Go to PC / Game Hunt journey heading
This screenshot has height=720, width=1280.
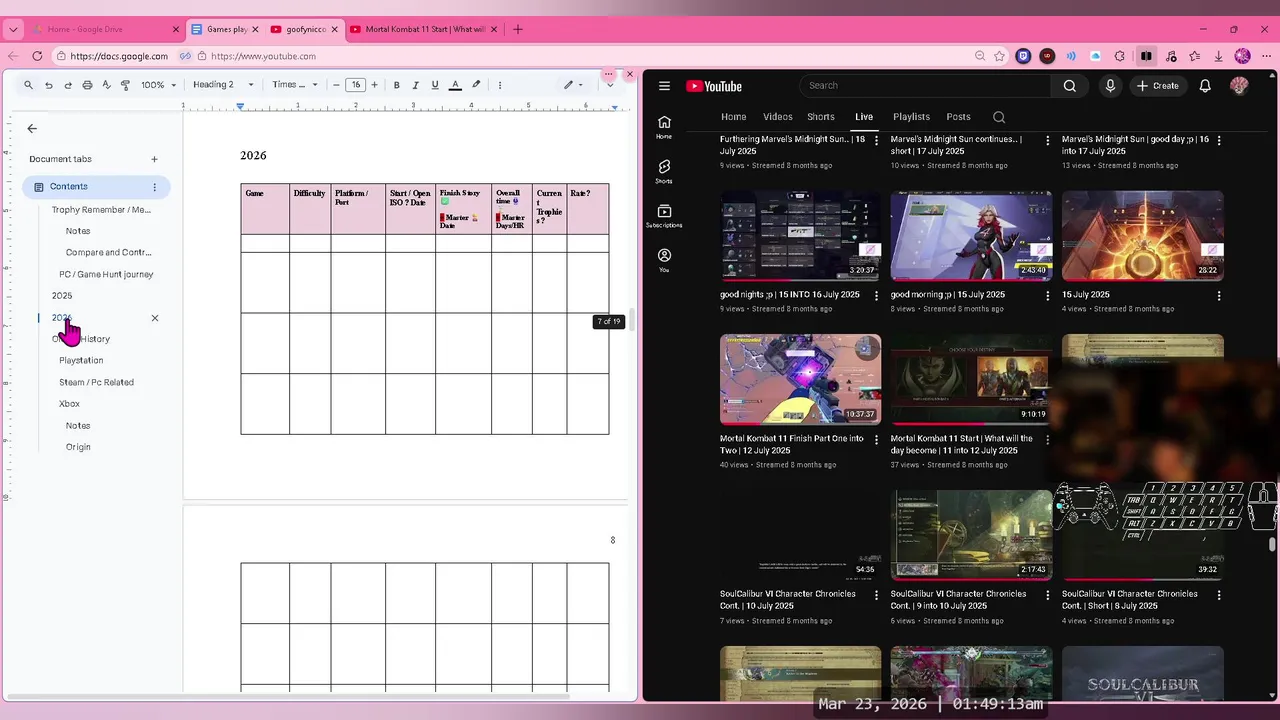(x=106, y=274)
